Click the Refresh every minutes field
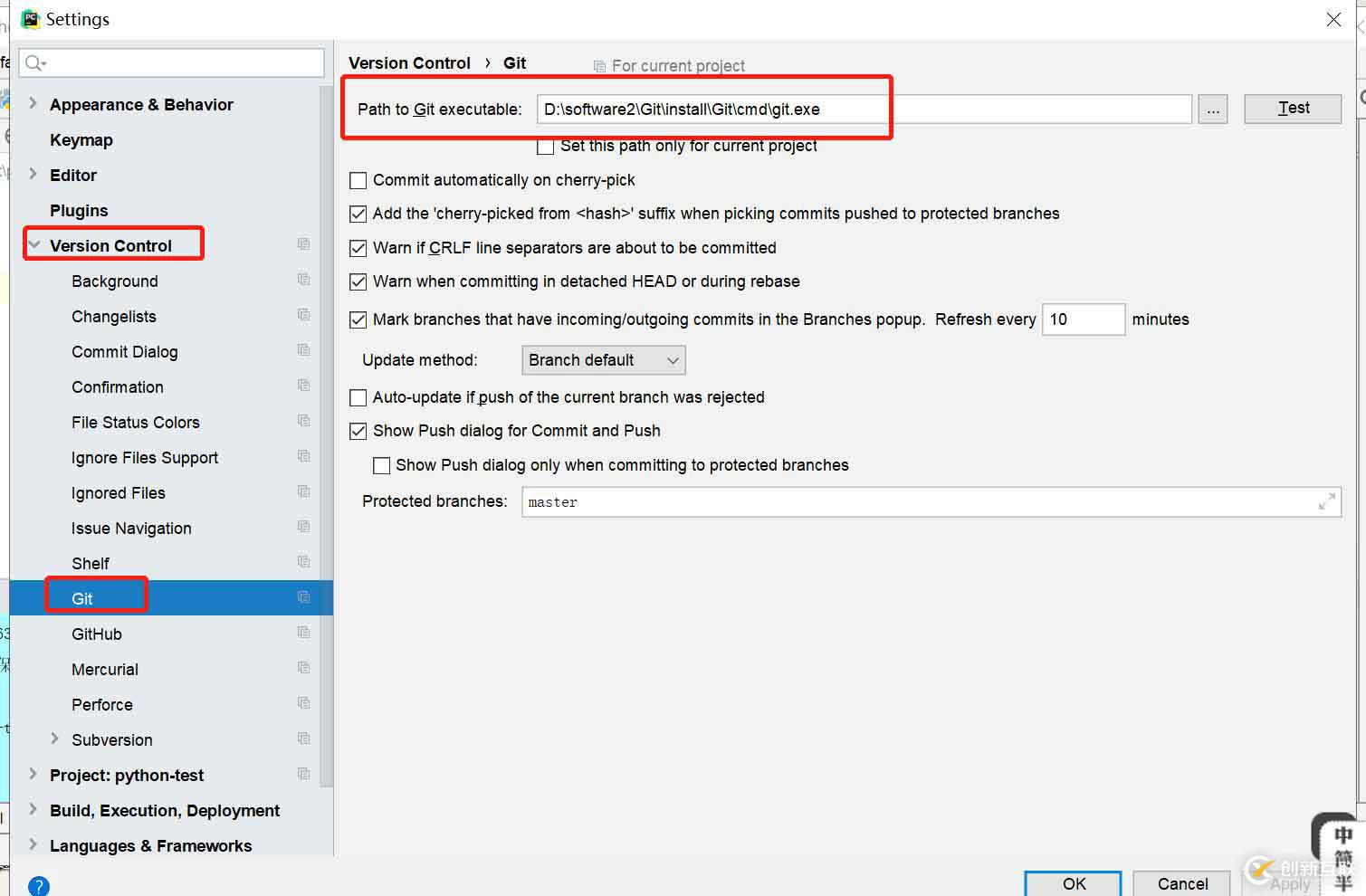Viewport: 1366px width, 896px height. pos(1083,319)
